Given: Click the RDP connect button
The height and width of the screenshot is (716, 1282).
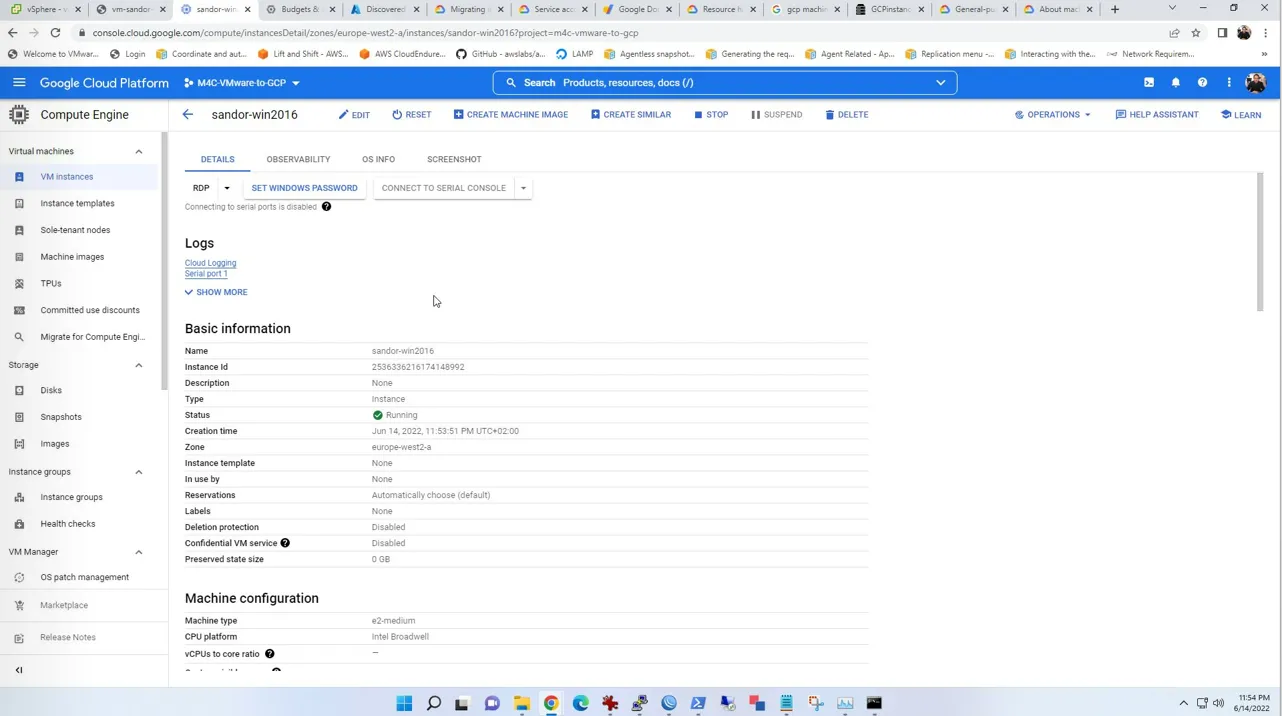Looking at the screenshot, I should [201, 188].
